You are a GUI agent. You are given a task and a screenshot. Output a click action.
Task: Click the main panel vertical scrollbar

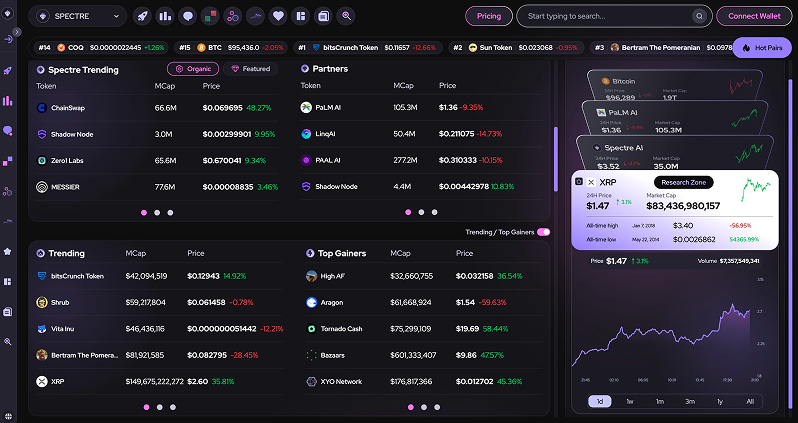click(556, 159)
